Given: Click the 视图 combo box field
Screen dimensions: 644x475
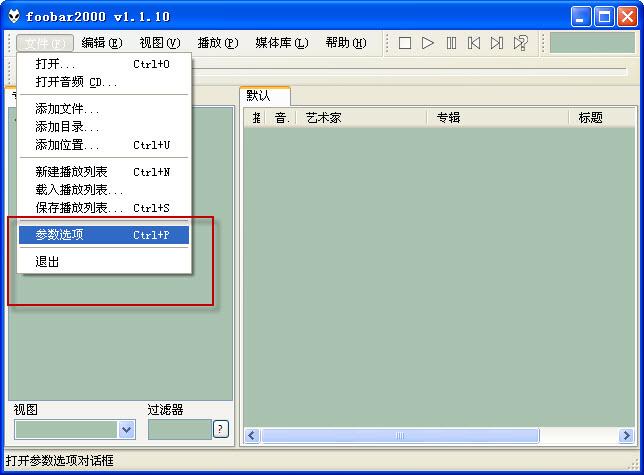Looking at the screenshot, I should click(75, 430).
